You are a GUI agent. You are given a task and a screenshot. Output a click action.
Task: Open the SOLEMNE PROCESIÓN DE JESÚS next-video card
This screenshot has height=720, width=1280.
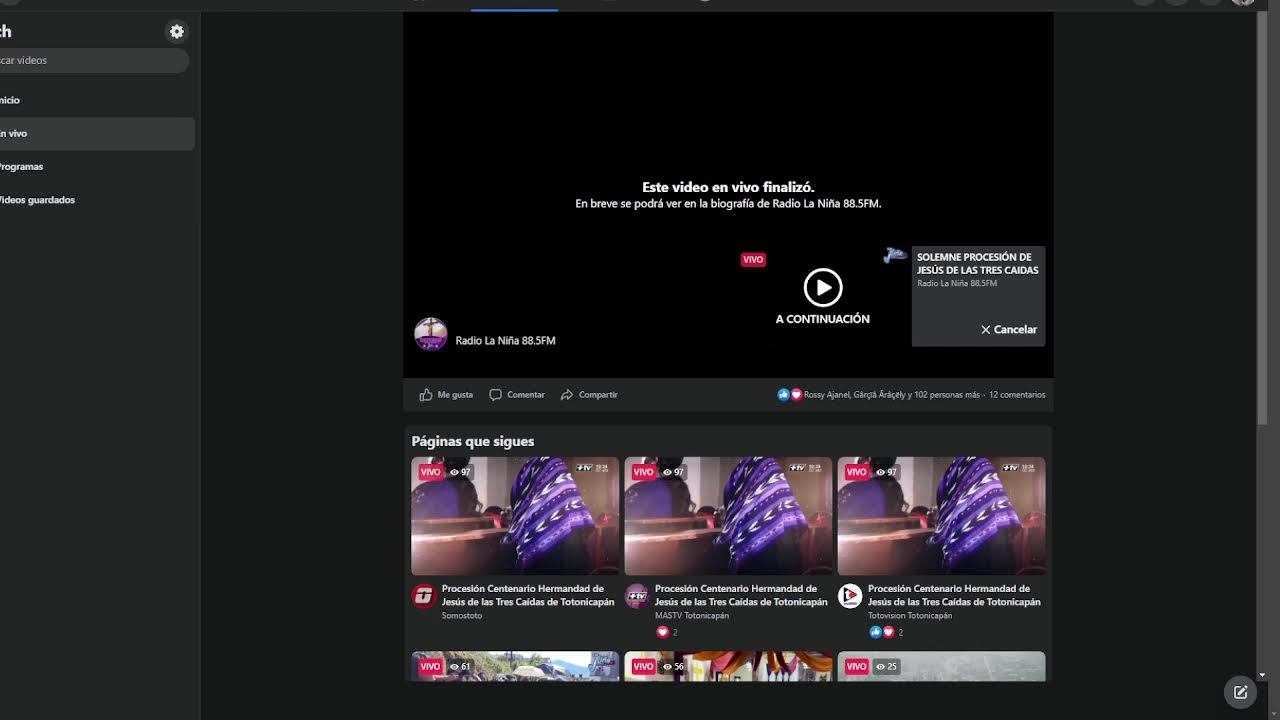[x=978, y=296]
